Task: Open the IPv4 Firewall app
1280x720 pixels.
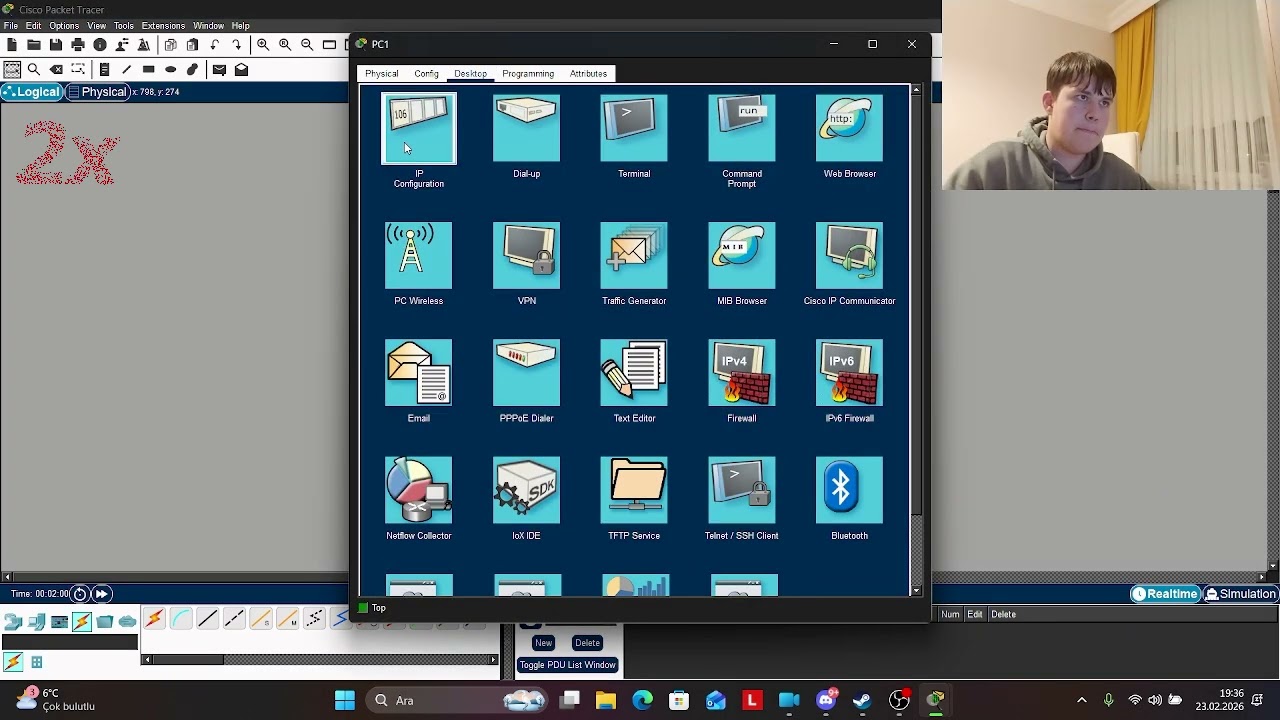Action: click(742, 373)
